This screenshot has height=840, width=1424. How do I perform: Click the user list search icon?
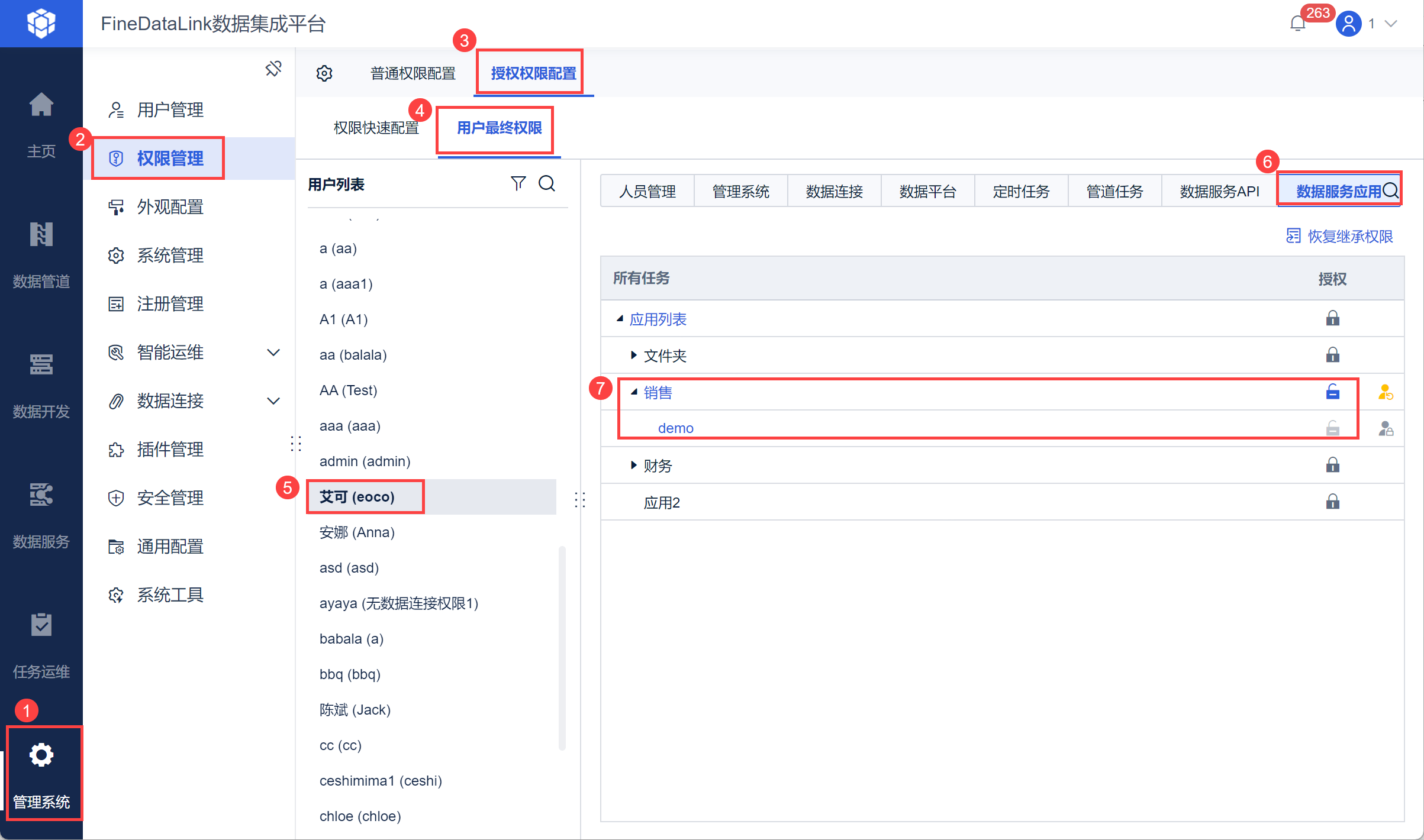tap(547, 183)
